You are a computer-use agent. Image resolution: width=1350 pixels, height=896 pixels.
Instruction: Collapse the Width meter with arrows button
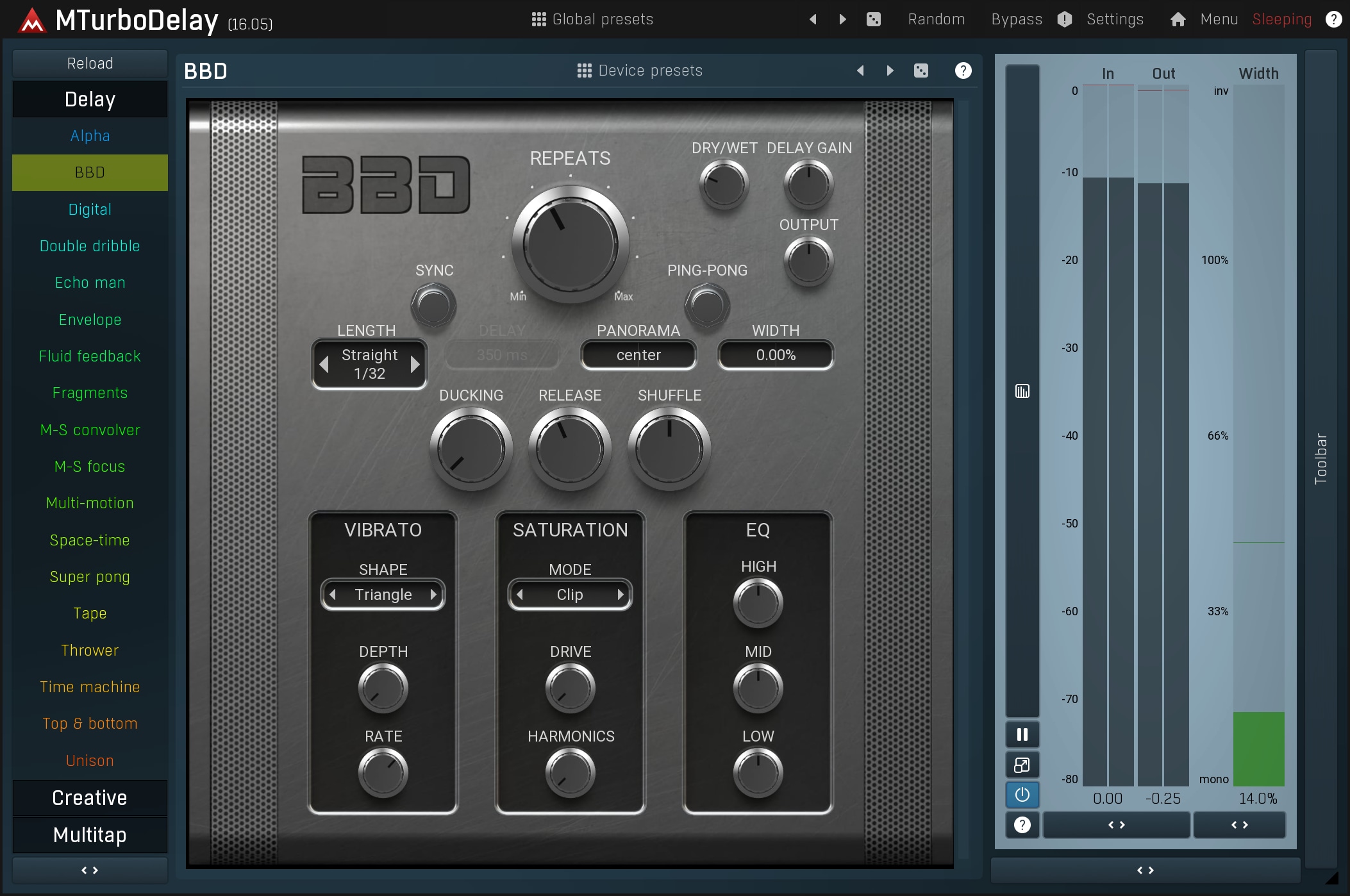1240,825
